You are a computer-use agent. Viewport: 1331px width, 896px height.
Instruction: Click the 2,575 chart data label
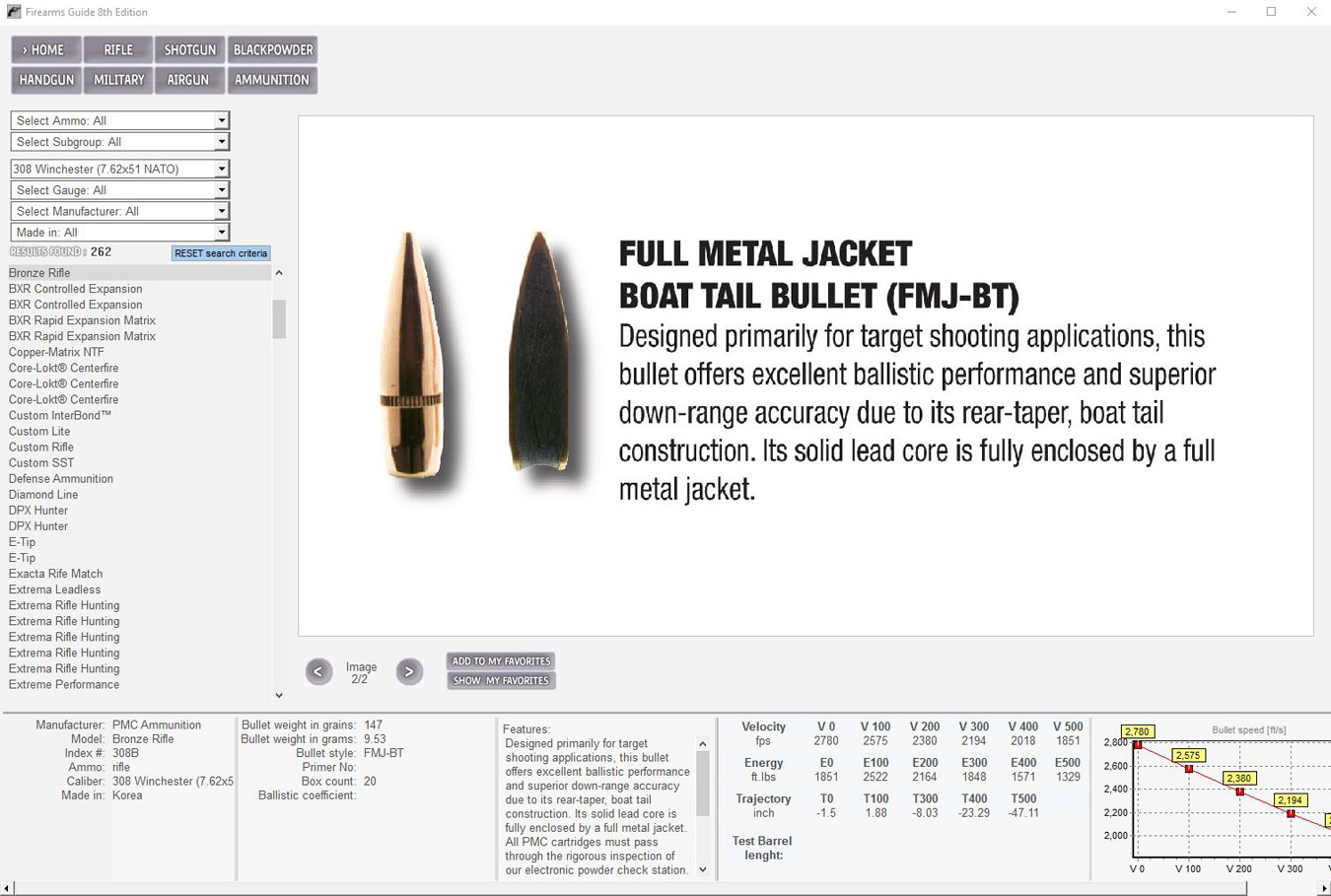[x=1188, y=755]
